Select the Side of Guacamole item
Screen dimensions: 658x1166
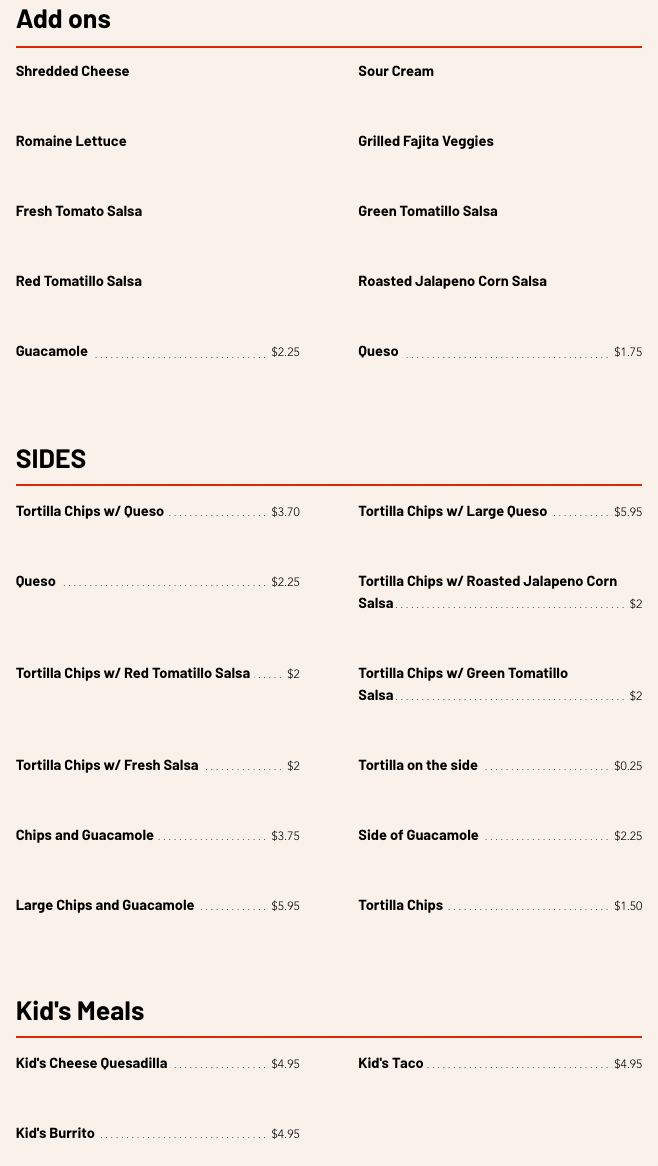pyautogui.click(x=418, y=835)
